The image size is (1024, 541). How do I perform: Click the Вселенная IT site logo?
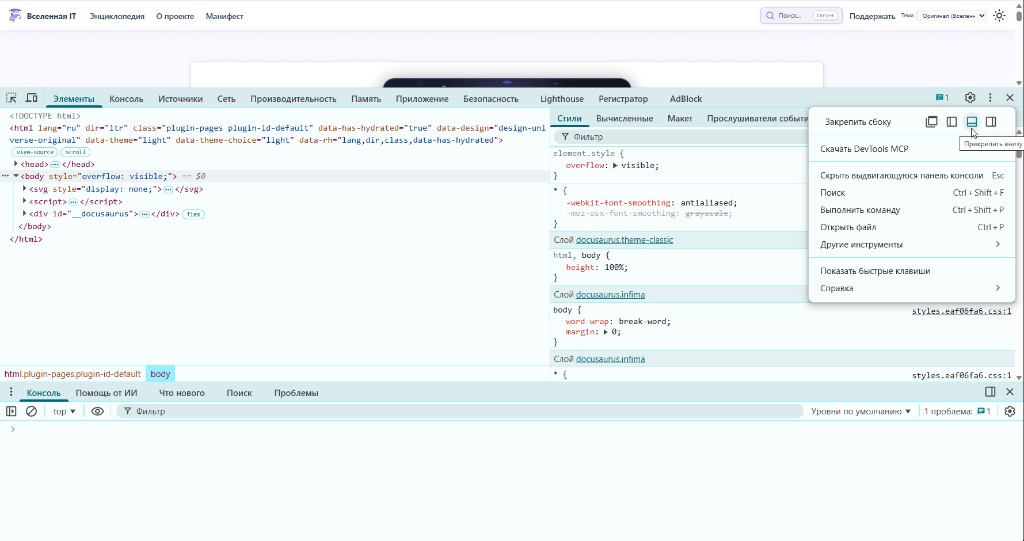coord(43,16)
